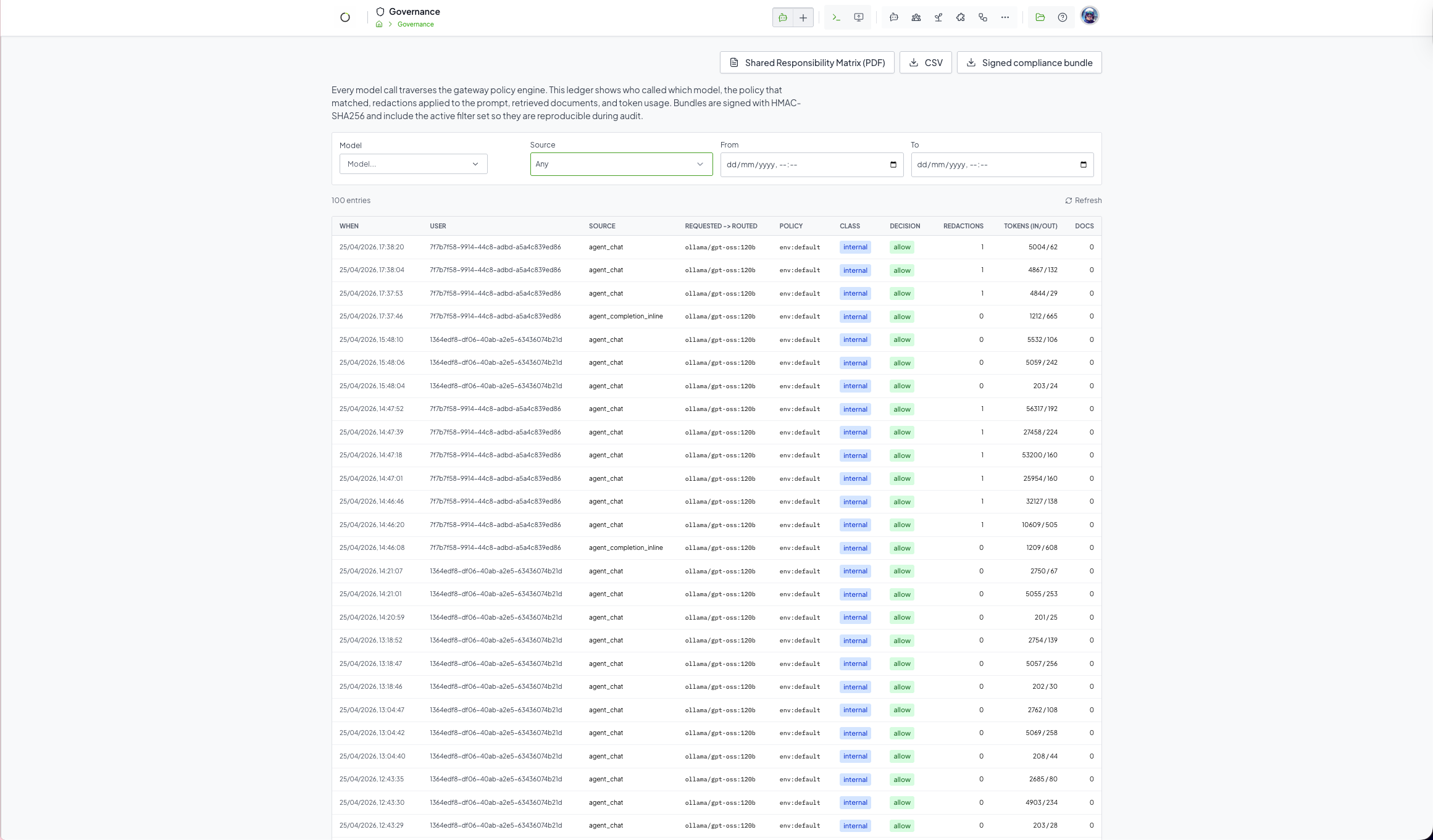Click the WHEN column header
This screenshot has width=1433, height=840.
349,226
